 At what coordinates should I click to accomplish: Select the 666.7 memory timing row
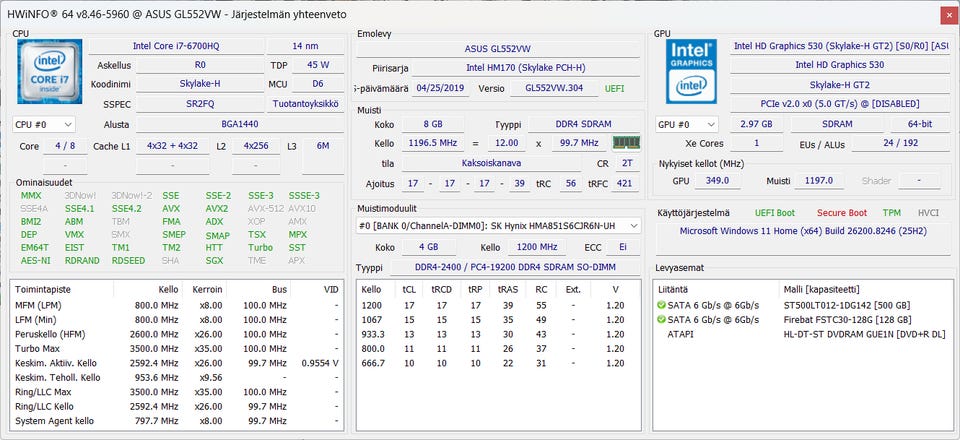pyautogui.click(x=498, y=364)
